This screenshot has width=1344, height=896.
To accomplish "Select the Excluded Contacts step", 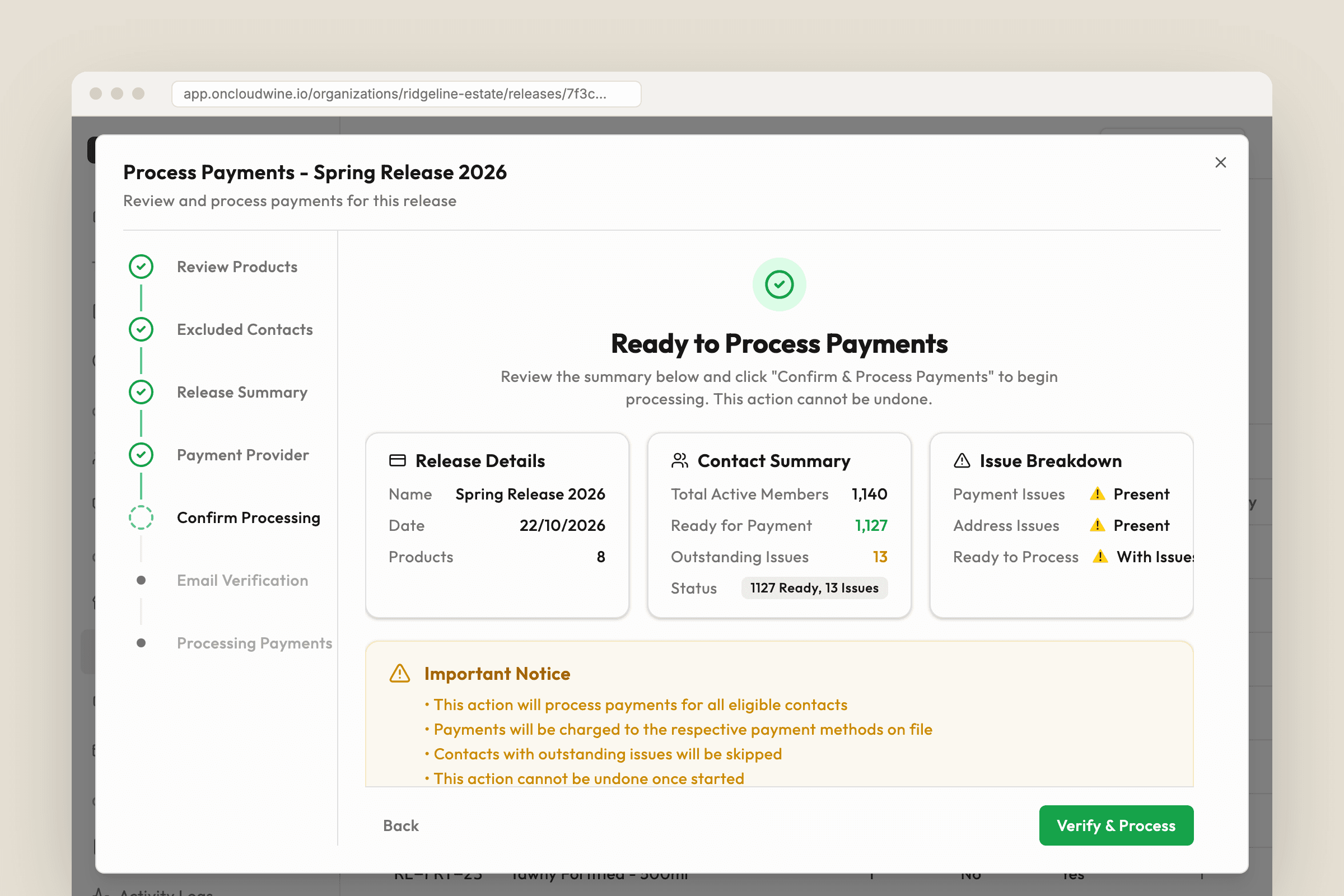I will click(x=245, y=330).
